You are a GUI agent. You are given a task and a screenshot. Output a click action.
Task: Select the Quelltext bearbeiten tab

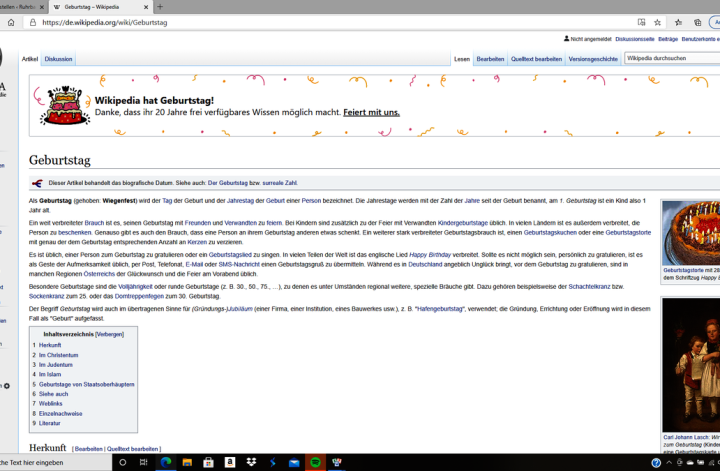tap(536, 59)
